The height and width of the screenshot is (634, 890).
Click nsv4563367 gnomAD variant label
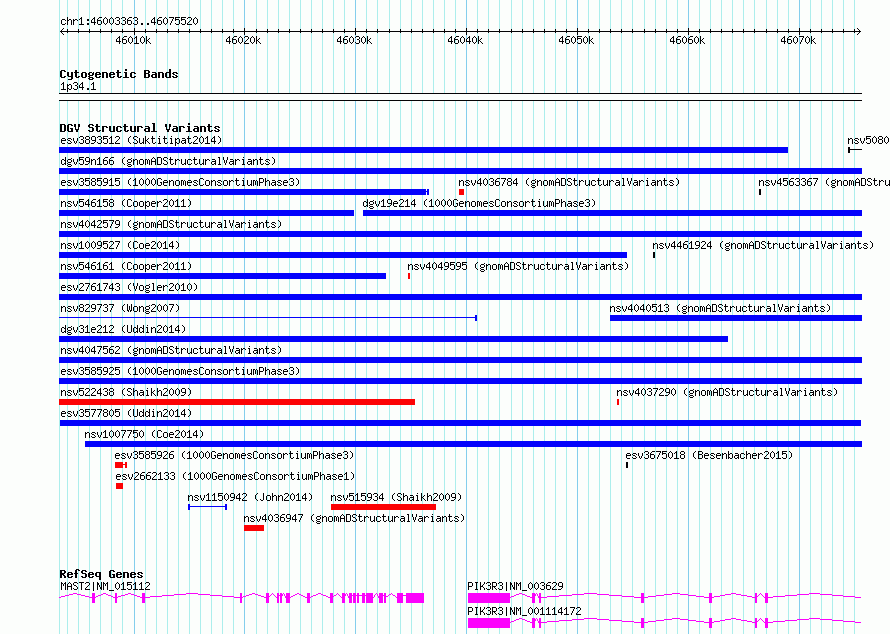pos(824,182)
